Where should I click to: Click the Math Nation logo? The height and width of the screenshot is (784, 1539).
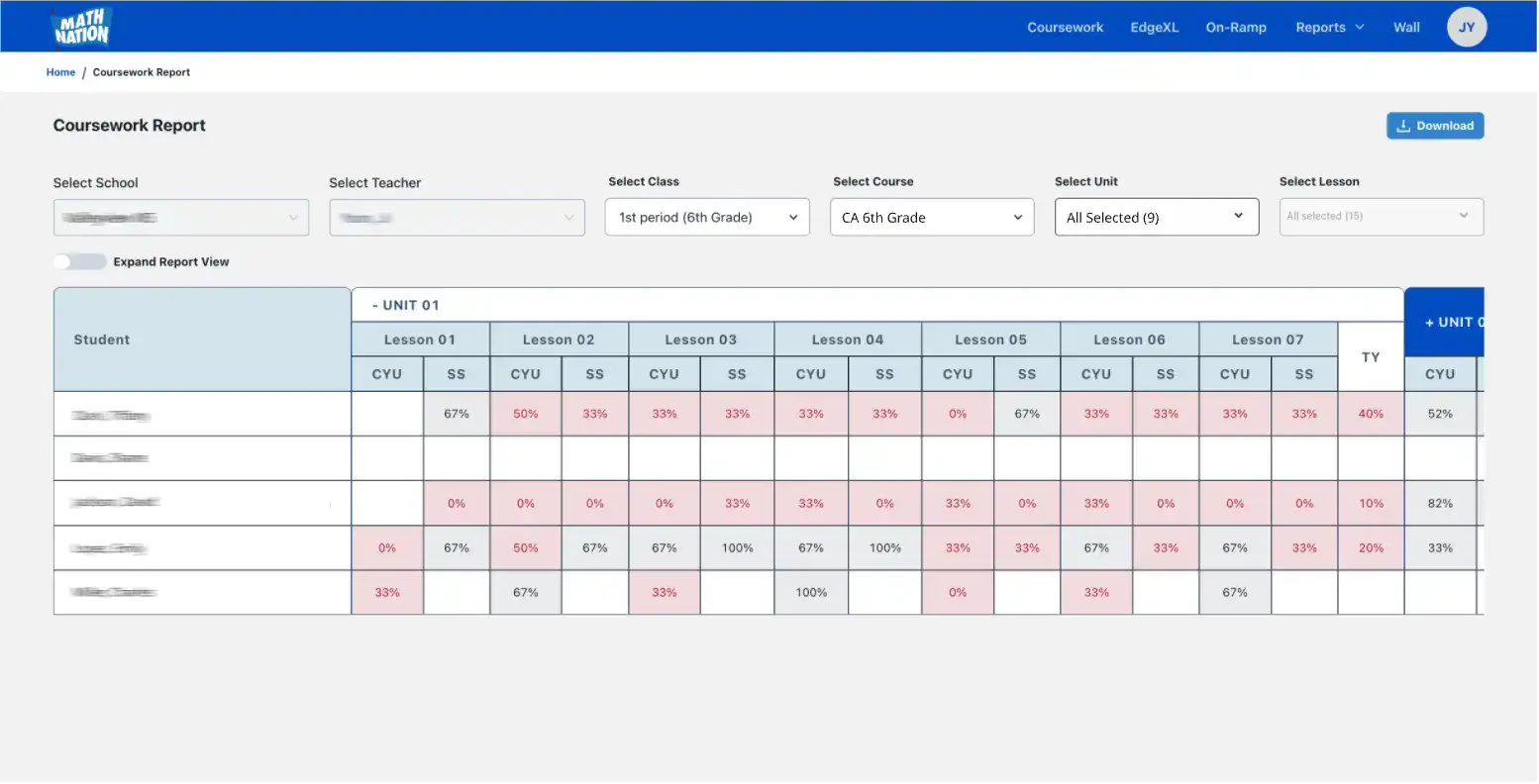coord(81,28)
